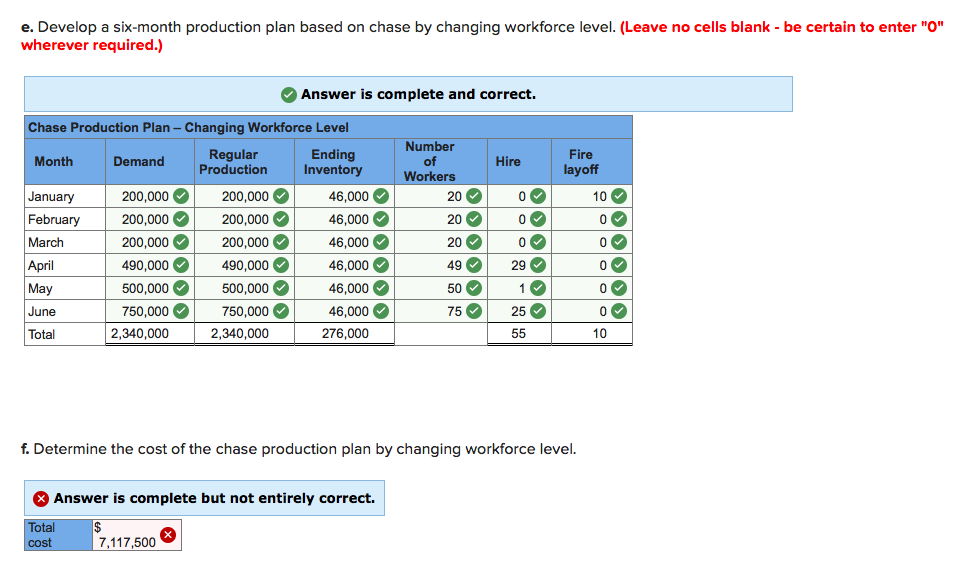The image size is (964, 585).
Task: Click the red X beside the total cost value
Action: point(168,536)
